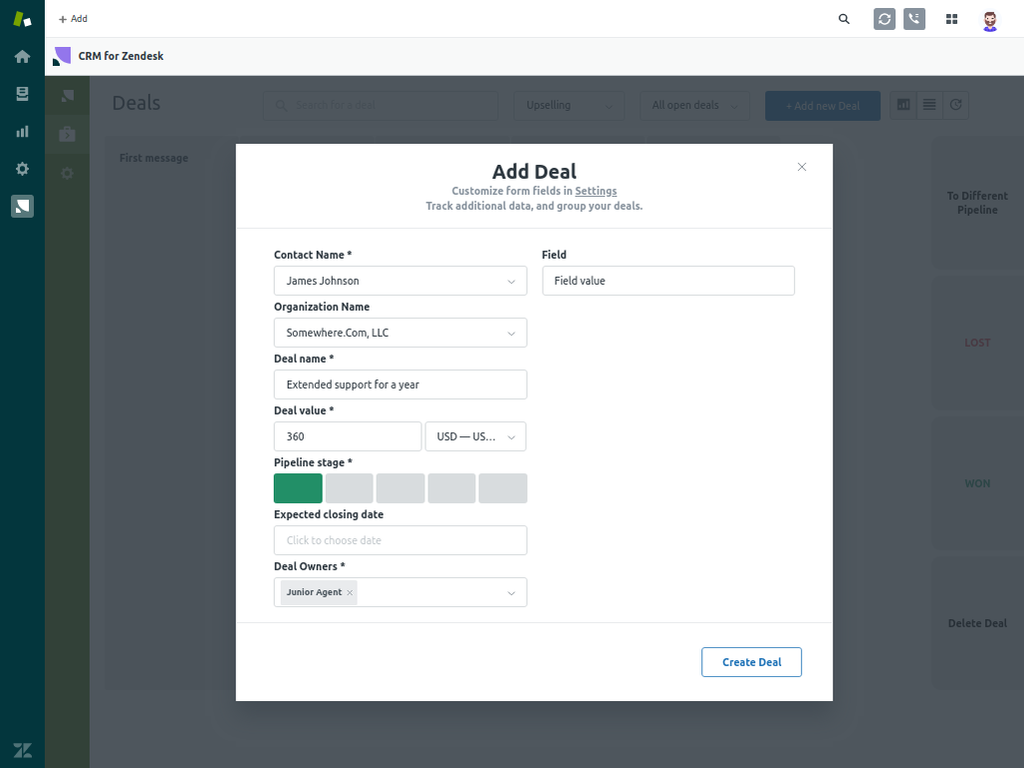
Task: Open the user profile avatar
Action: [990, 19]
